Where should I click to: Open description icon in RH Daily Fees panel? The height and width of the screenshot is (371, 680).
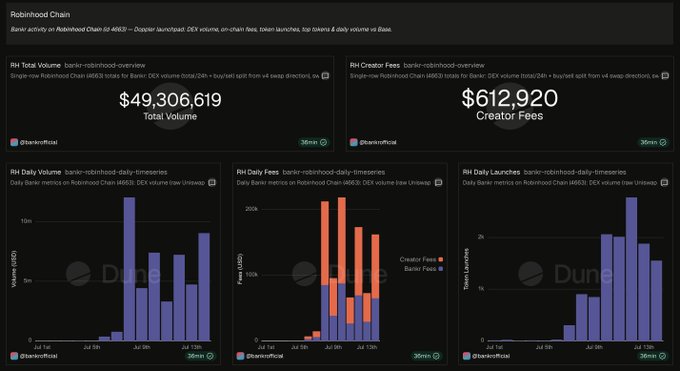(x=438, y=183)
